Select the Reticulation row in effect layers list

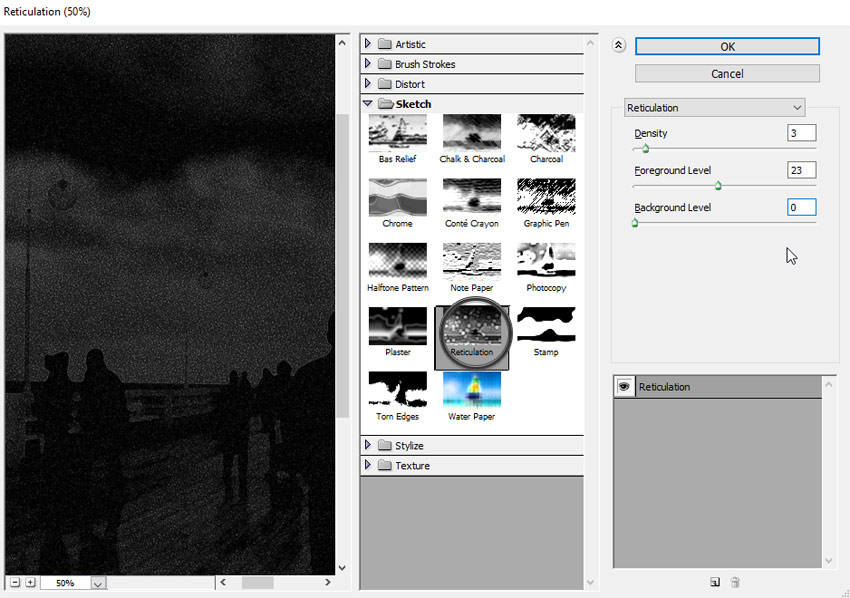tap(718, 387)
